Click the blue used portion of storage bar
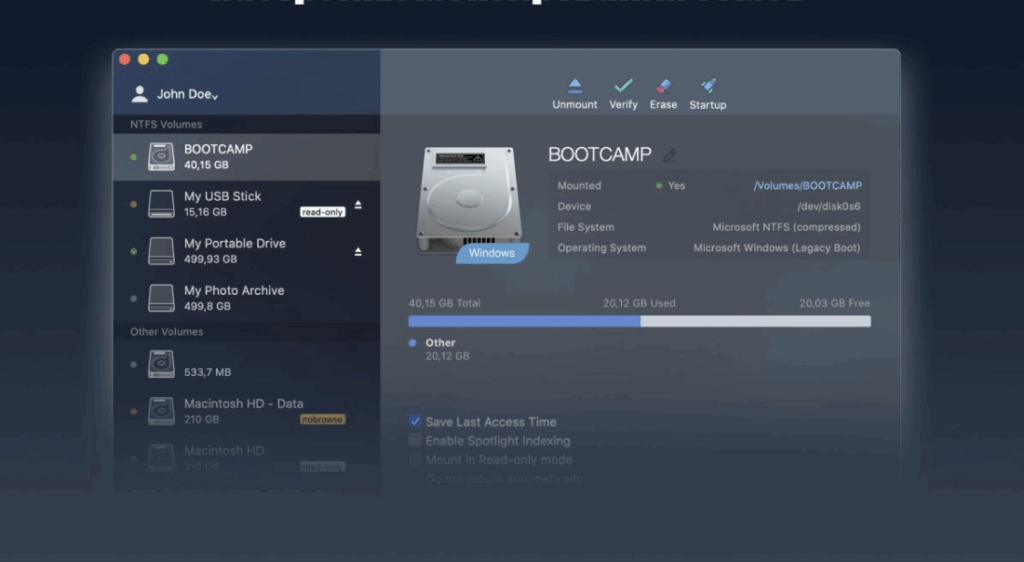 pyautogui.click(x=524, y=321)
